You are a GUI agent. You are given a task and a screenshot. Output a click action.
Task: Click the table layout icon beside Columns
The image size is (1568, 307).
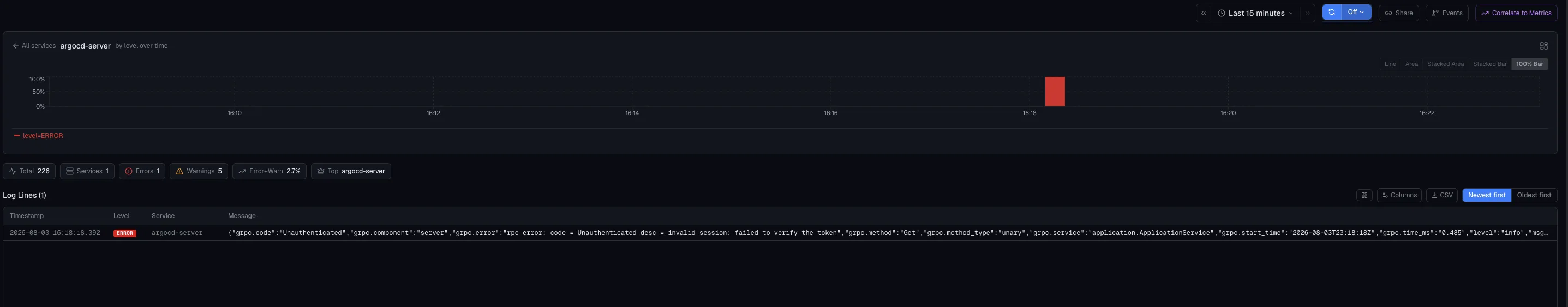[1364, 195]
